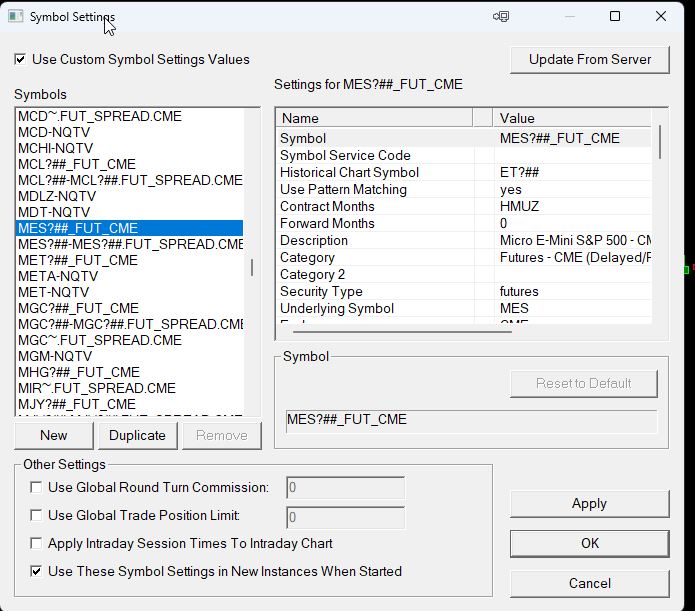Click the Category 2 row

(x=464, y=274)
